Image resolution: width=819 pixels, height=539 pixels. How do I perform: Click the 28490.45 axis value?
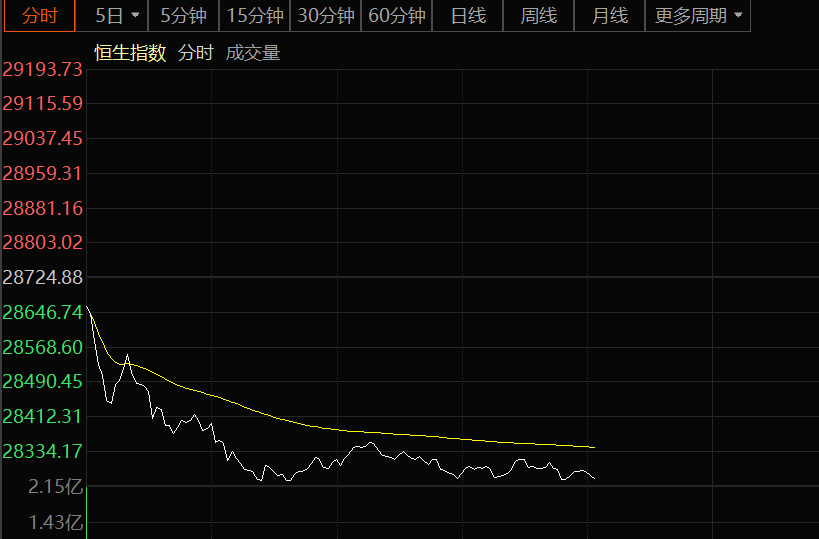(x=42, y=382)
